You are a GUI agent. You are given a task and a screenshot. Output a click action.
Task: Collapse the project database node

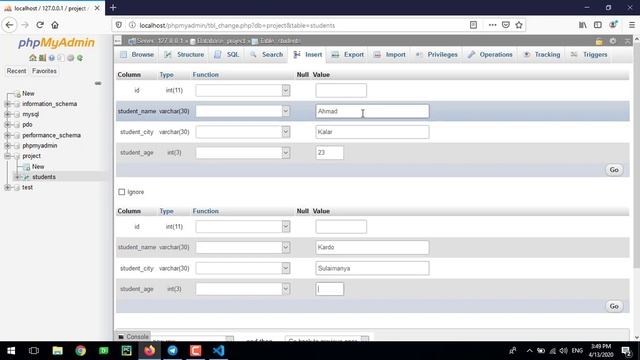click(7, 156)
